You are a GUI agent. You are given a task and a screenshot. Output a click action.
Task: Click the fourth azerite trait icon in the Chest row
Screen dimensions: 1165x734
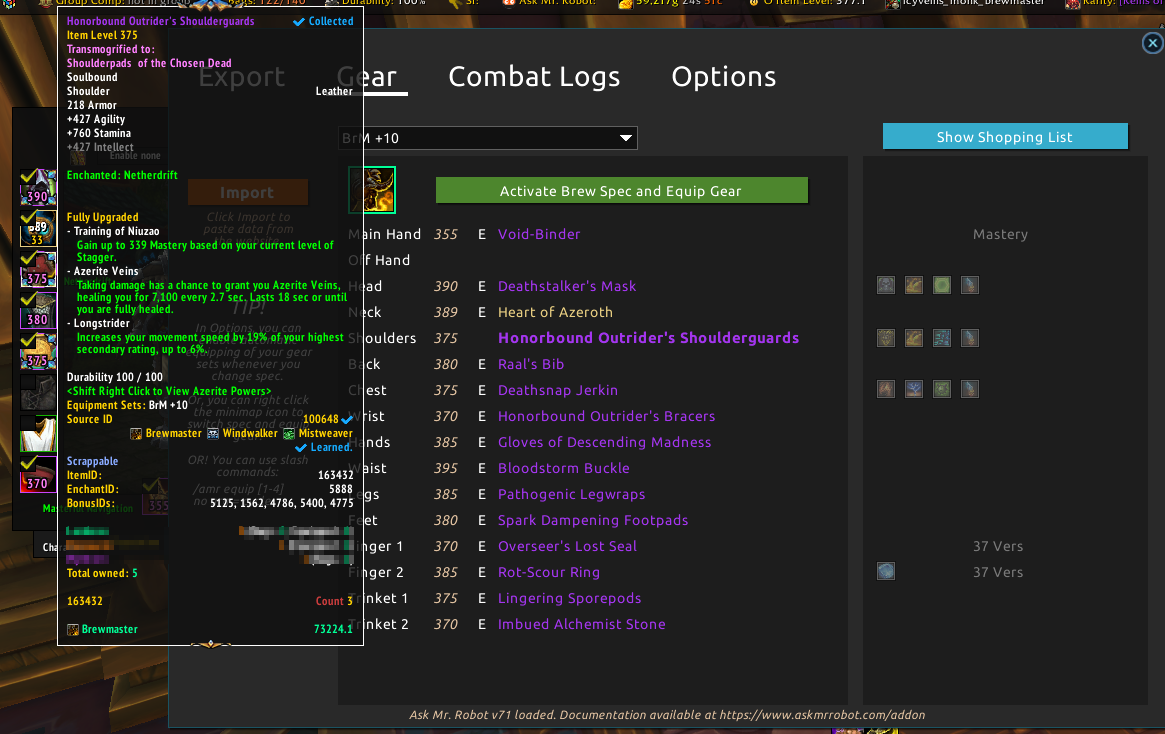pyautogui.click(x=970, y=389)
